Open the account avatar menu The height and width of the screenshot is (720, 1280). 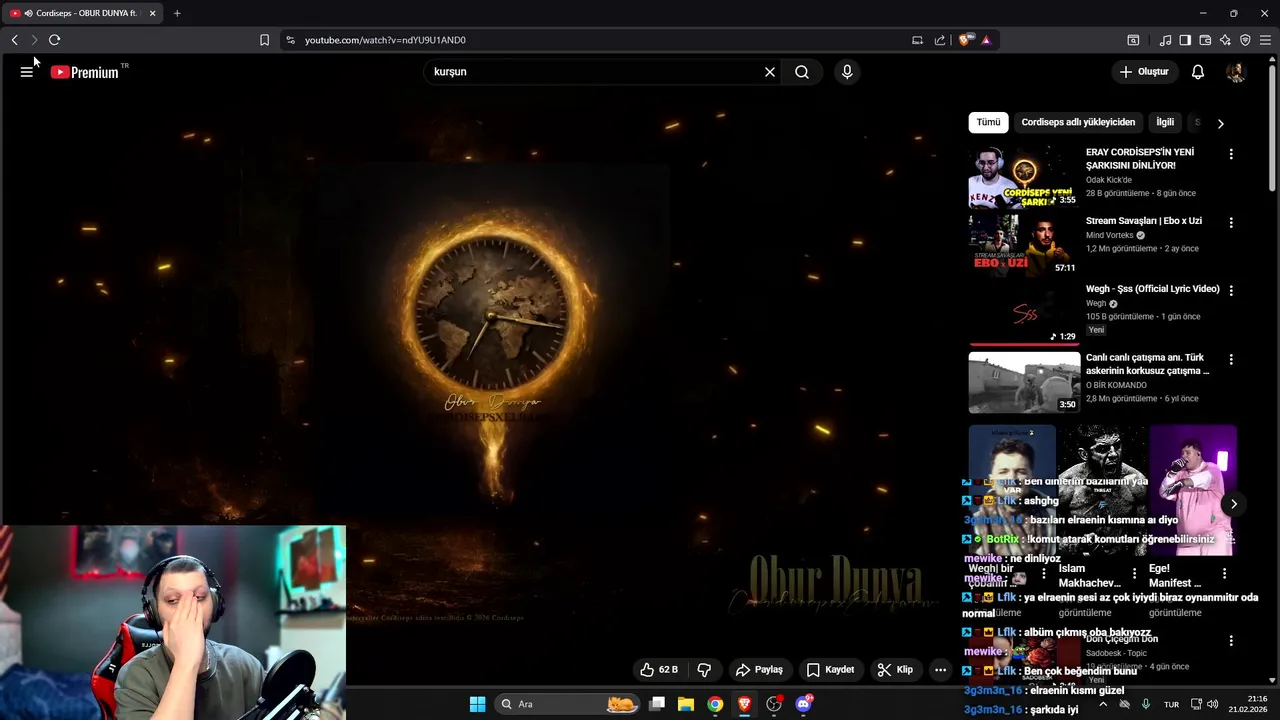1236,72
